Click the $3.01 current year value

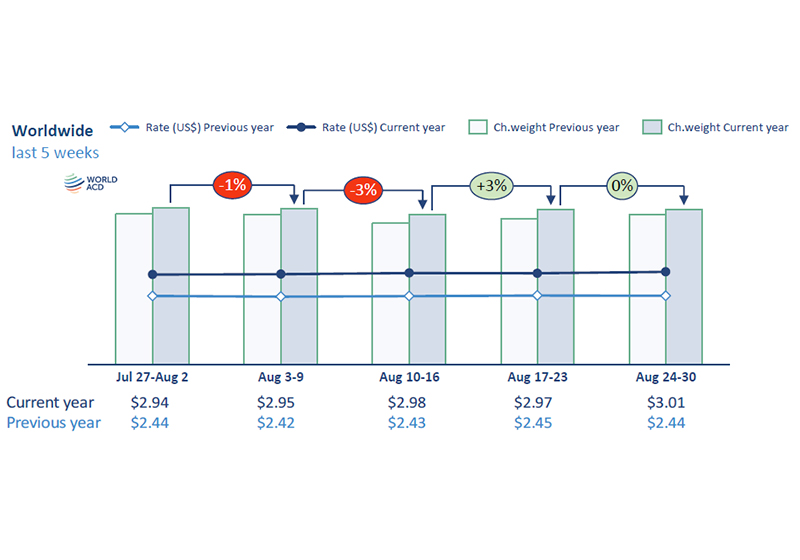coord(666,402)
